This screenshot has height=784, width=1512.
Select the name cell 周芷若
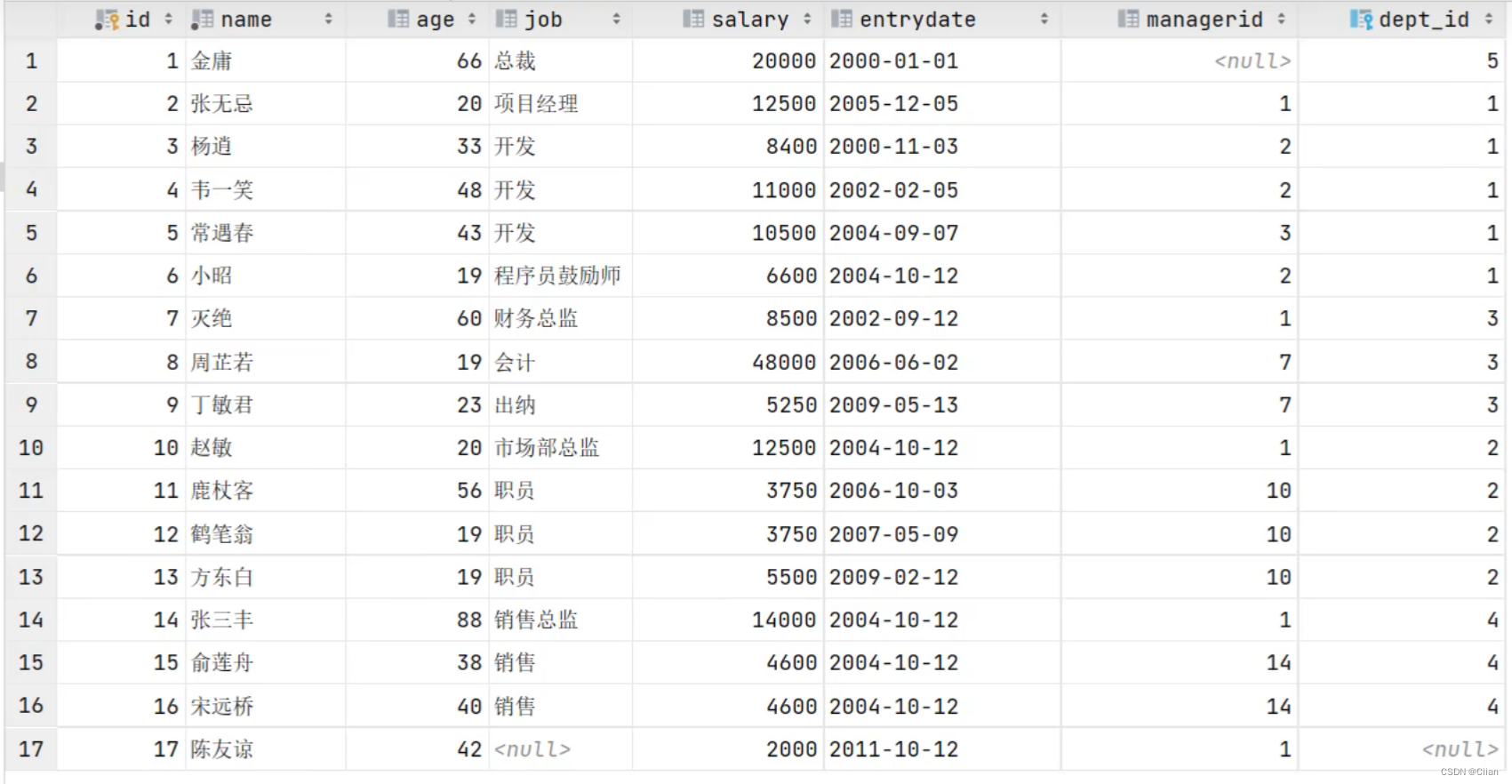[x=265, y=363]
